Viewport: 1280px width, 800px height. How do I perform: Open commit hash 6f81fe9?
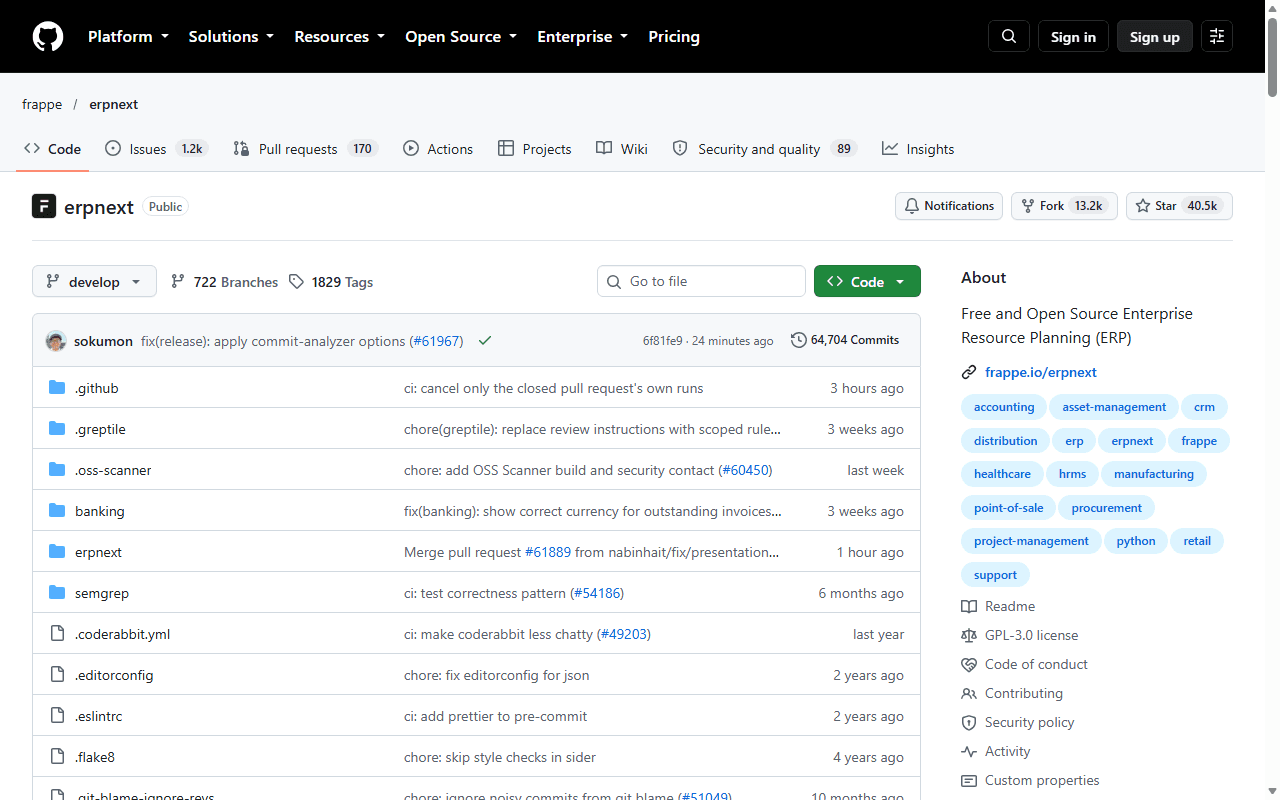click(x=662, y=341)
